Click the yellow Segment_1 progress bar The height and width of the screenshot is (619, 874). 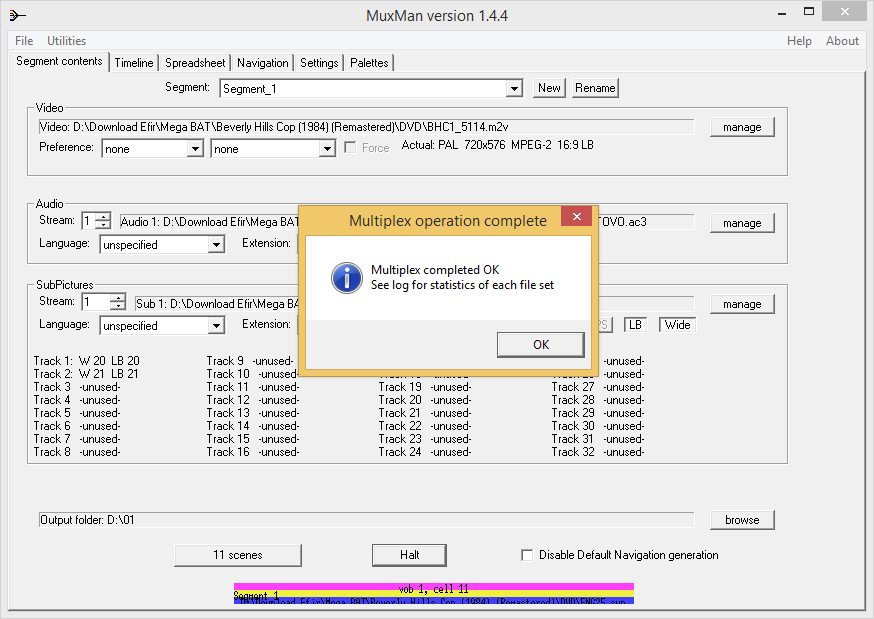(x=434, y=594)
